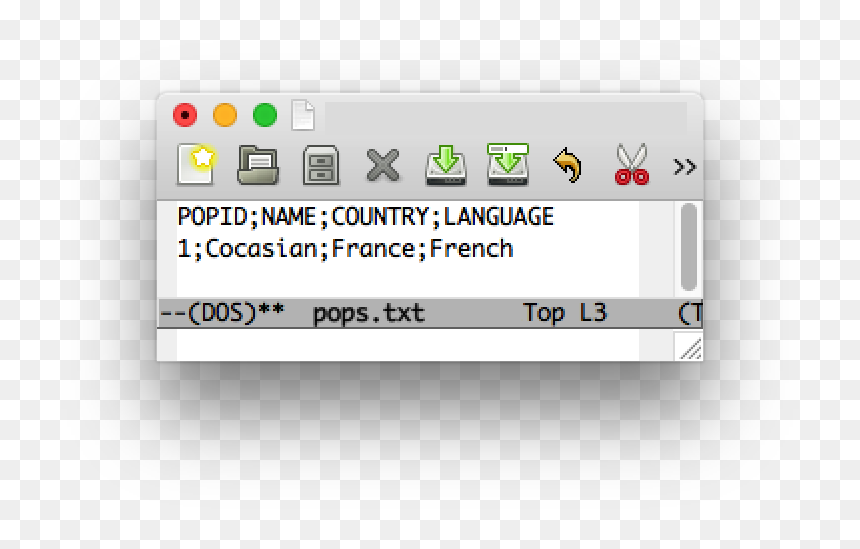Click the window resize grip corner
Screen dimensions: 860x549
point(689,347)
